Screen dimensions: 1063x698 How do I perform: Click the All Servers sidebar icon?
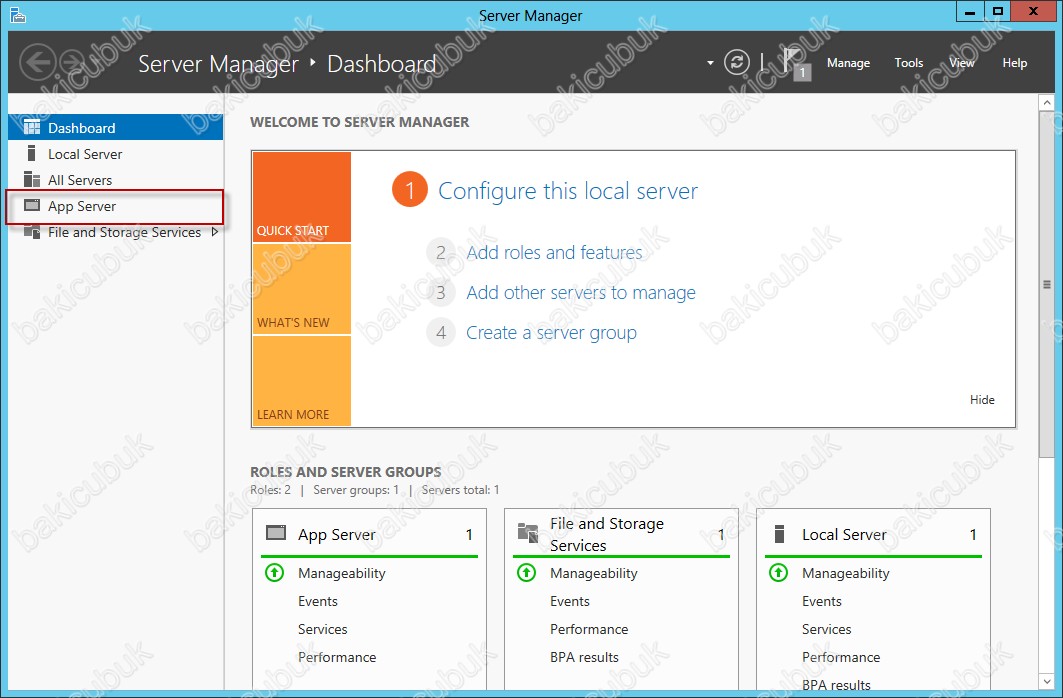pos(32,179)
